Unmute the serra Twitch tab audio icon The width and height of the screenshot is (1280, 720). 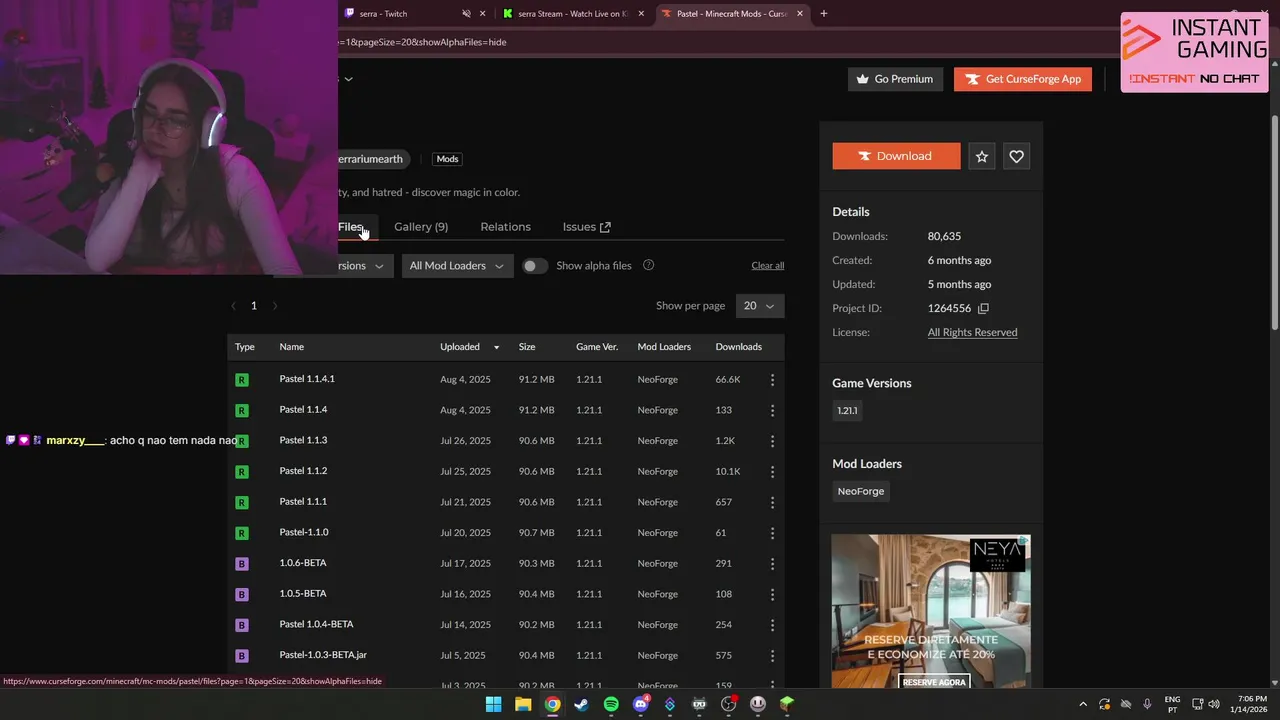pyautogui.click(x=466, y=14)
